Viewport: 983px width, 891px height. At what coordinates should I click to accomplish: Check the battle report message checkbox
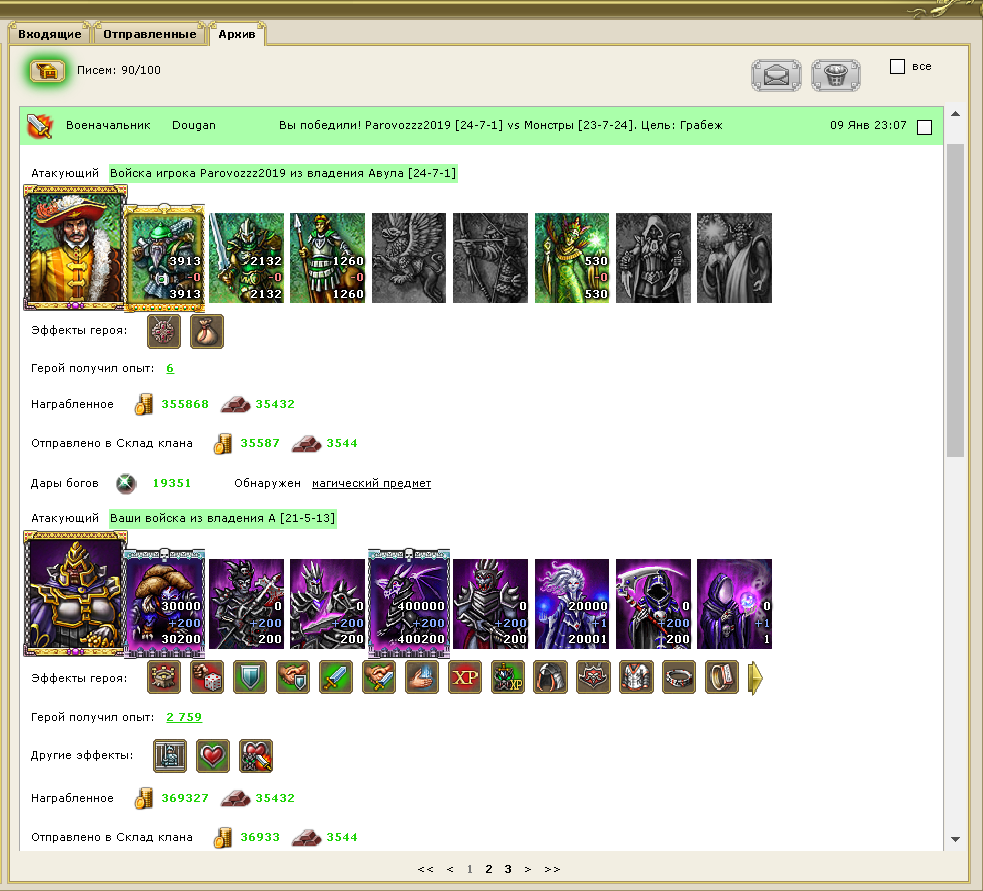pyautogui.click(x=924, y=127)
